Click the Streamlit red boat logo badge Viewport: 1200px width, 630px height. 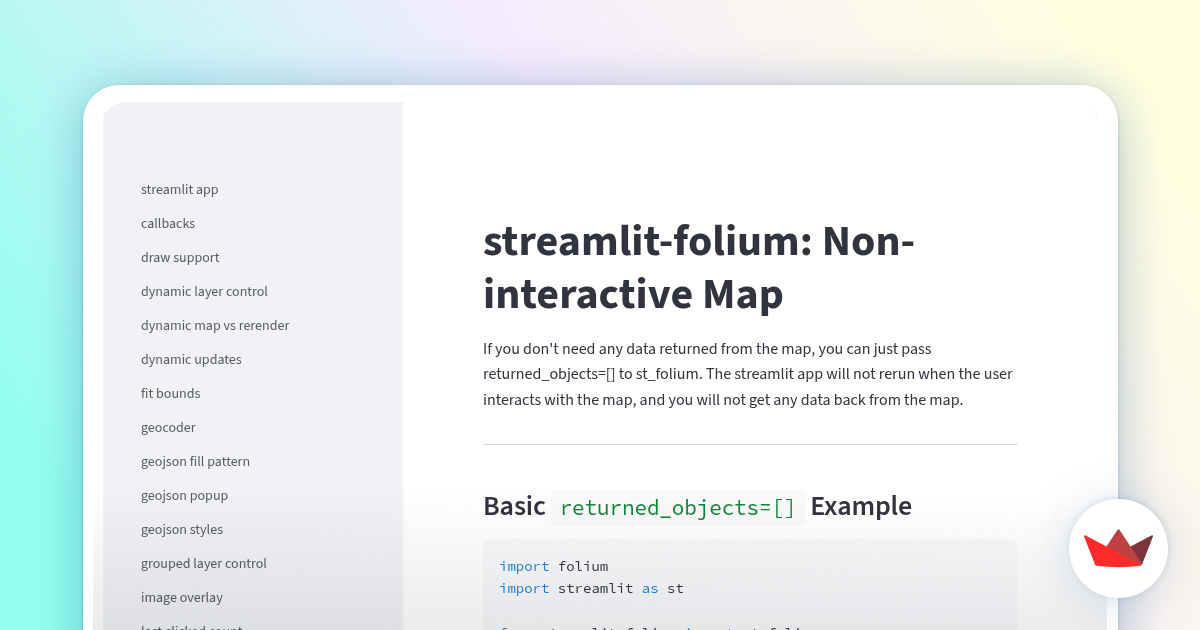(1118, 548)
